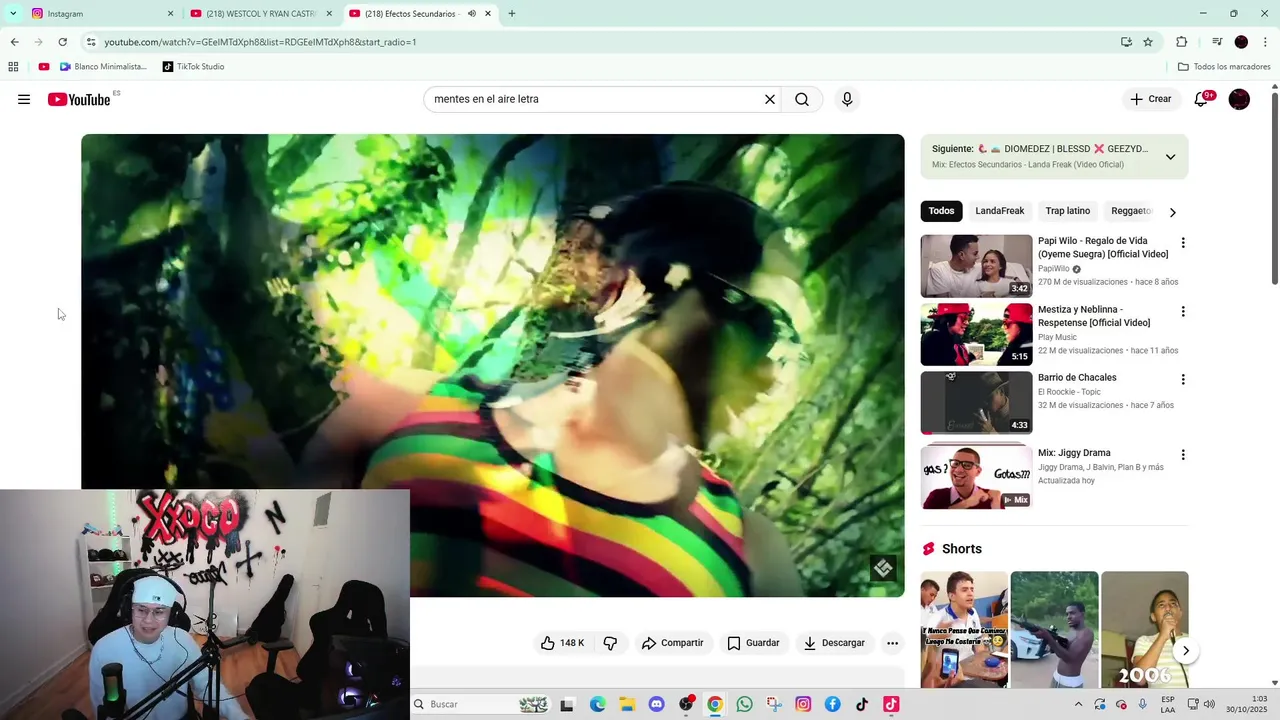Click the magnifier search button
Image resolution: width=1280 pixels, height=720 pixels.
pos(802,99)
